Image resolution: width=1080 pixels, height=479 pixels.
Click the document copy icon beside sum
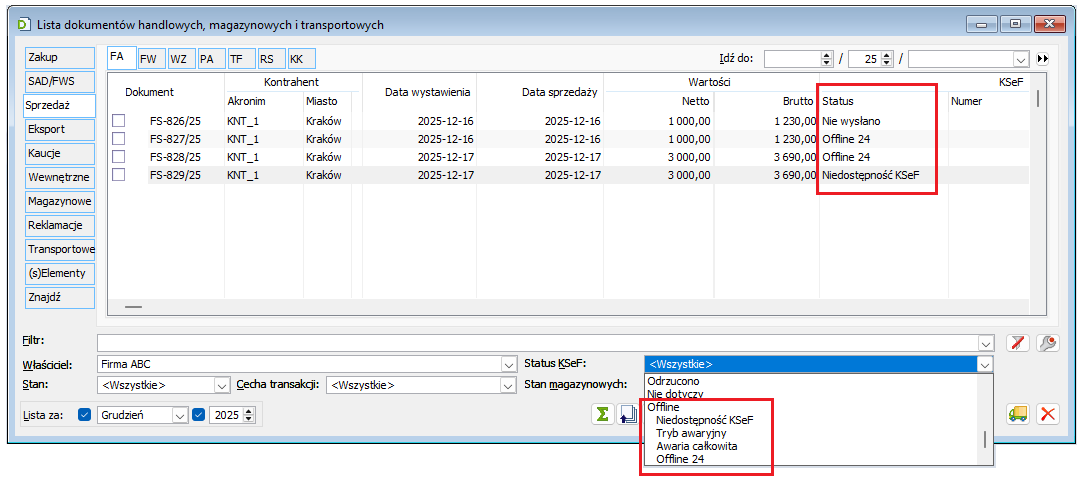(628, 414)
